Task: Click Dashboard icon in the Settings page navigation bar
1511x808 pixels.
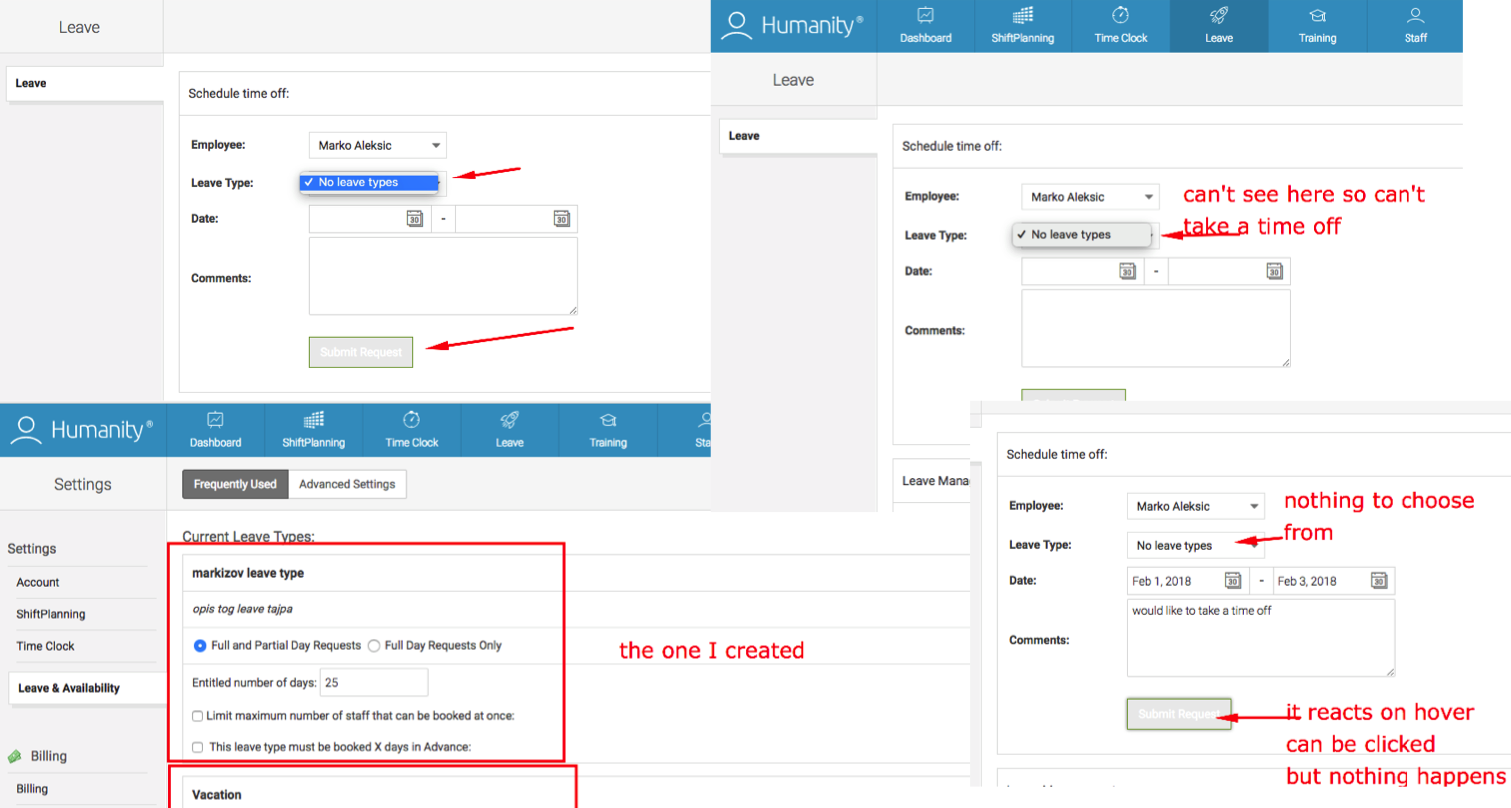Action: (215, 419)
